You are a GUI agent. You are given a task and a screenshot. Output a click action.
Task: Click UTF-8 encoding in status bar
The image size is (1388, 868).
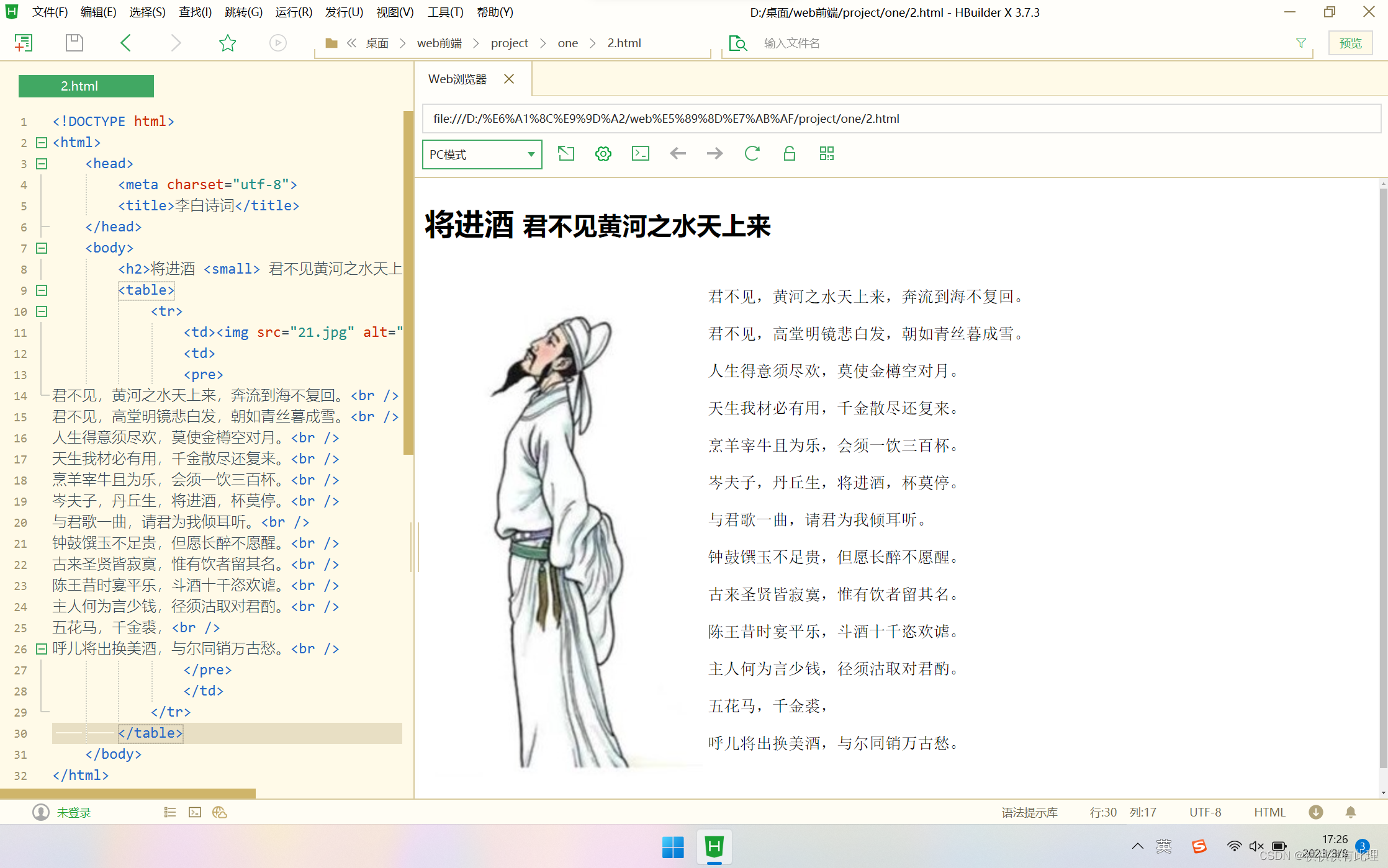click(1205, 812)
